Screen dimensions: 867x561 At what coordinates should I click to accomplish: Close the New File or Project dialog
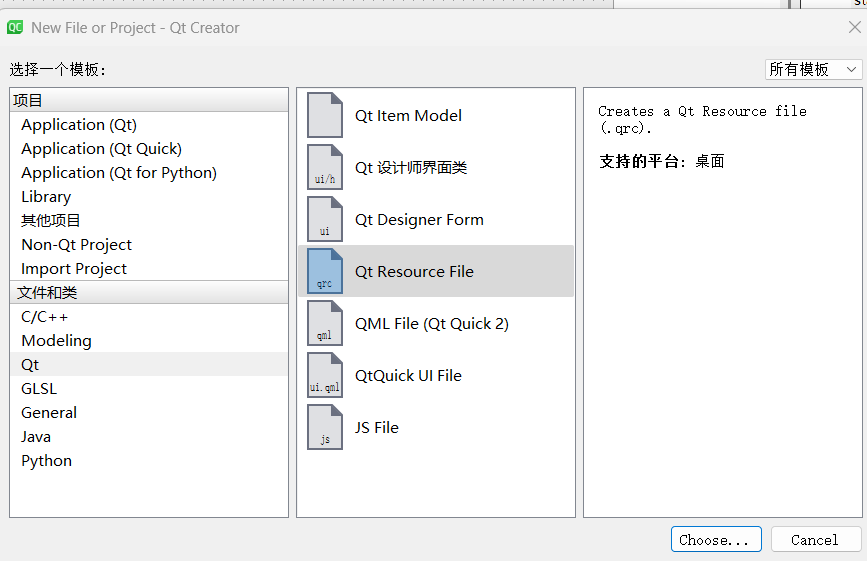(x=854, y=27)
